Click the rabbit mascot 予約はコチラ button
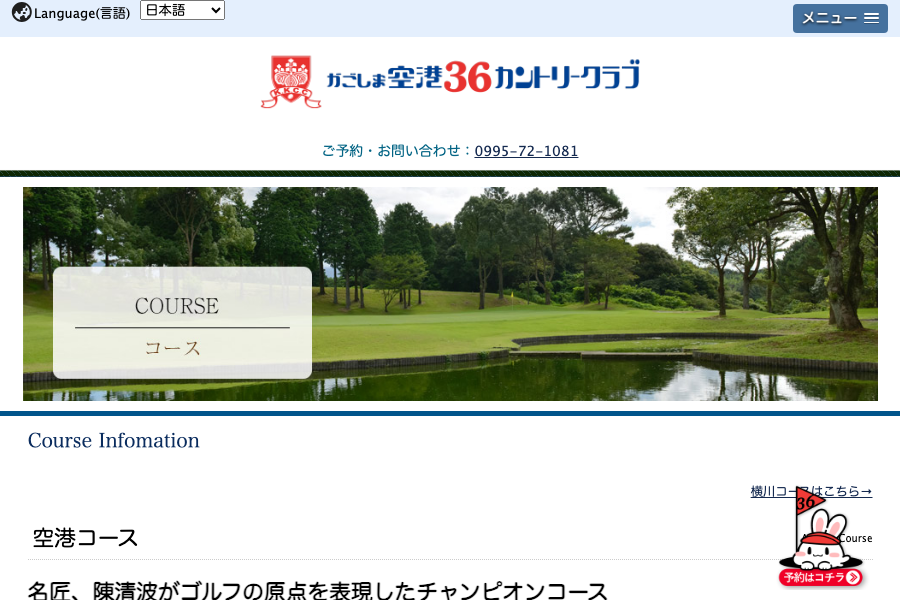 (x=821, y=539)
